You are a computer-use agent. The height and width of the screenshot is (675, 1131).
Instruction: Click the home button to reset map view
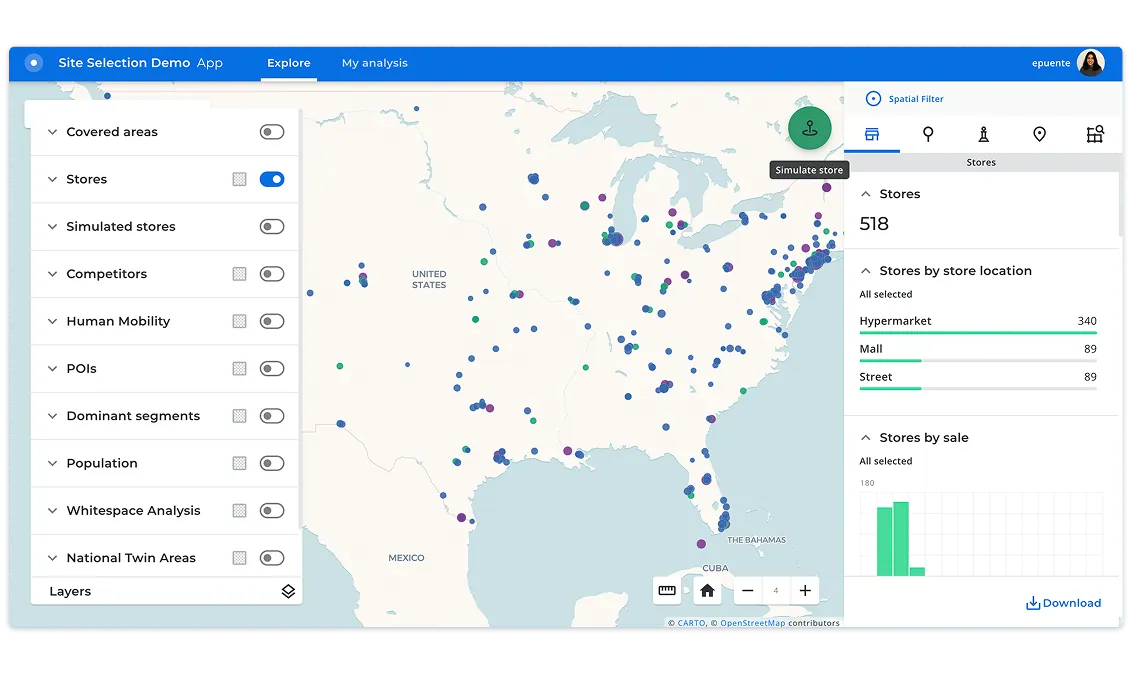pos(708,590)
